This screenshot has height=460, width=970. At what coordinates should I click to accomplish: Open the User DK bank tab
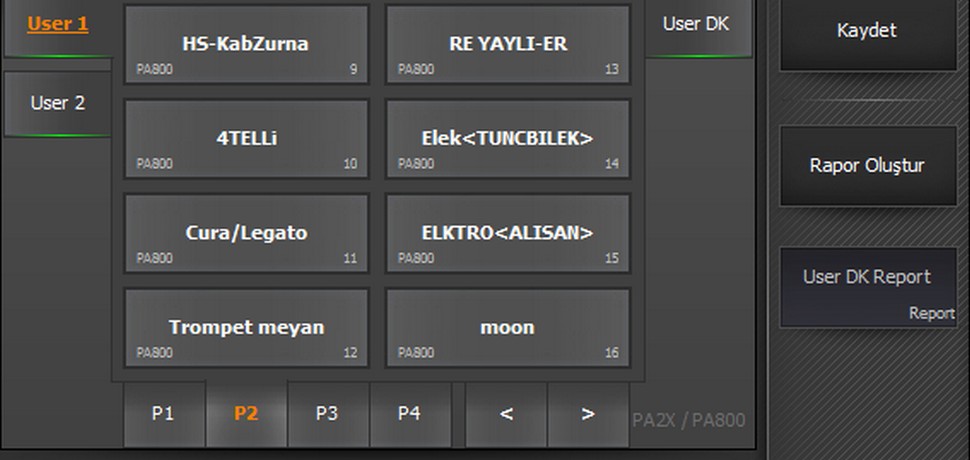pyautogui.click(x=696, y=25)
